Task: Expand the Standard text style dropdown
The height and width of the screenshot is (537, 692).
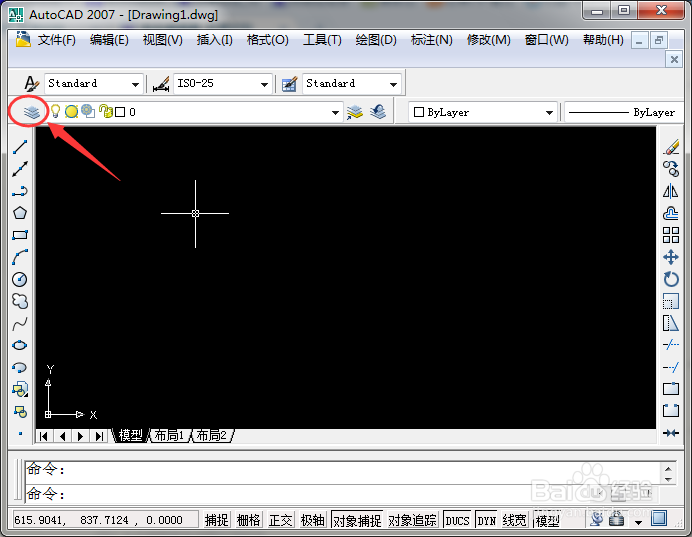Action: (x=135, y=84)
